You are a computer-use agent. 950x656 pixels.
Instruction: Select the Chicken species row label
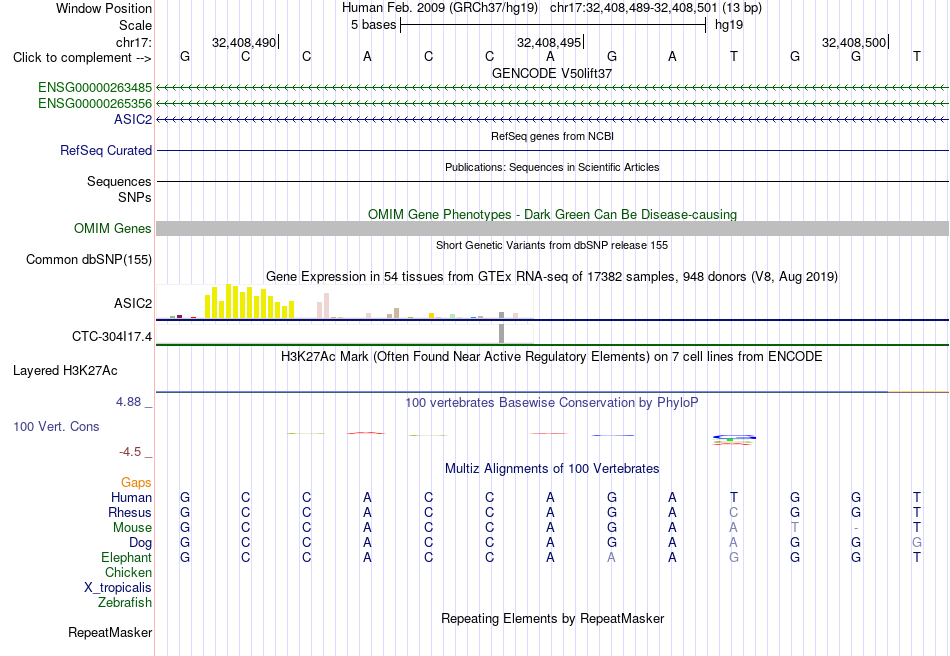[x=128, y=572]
